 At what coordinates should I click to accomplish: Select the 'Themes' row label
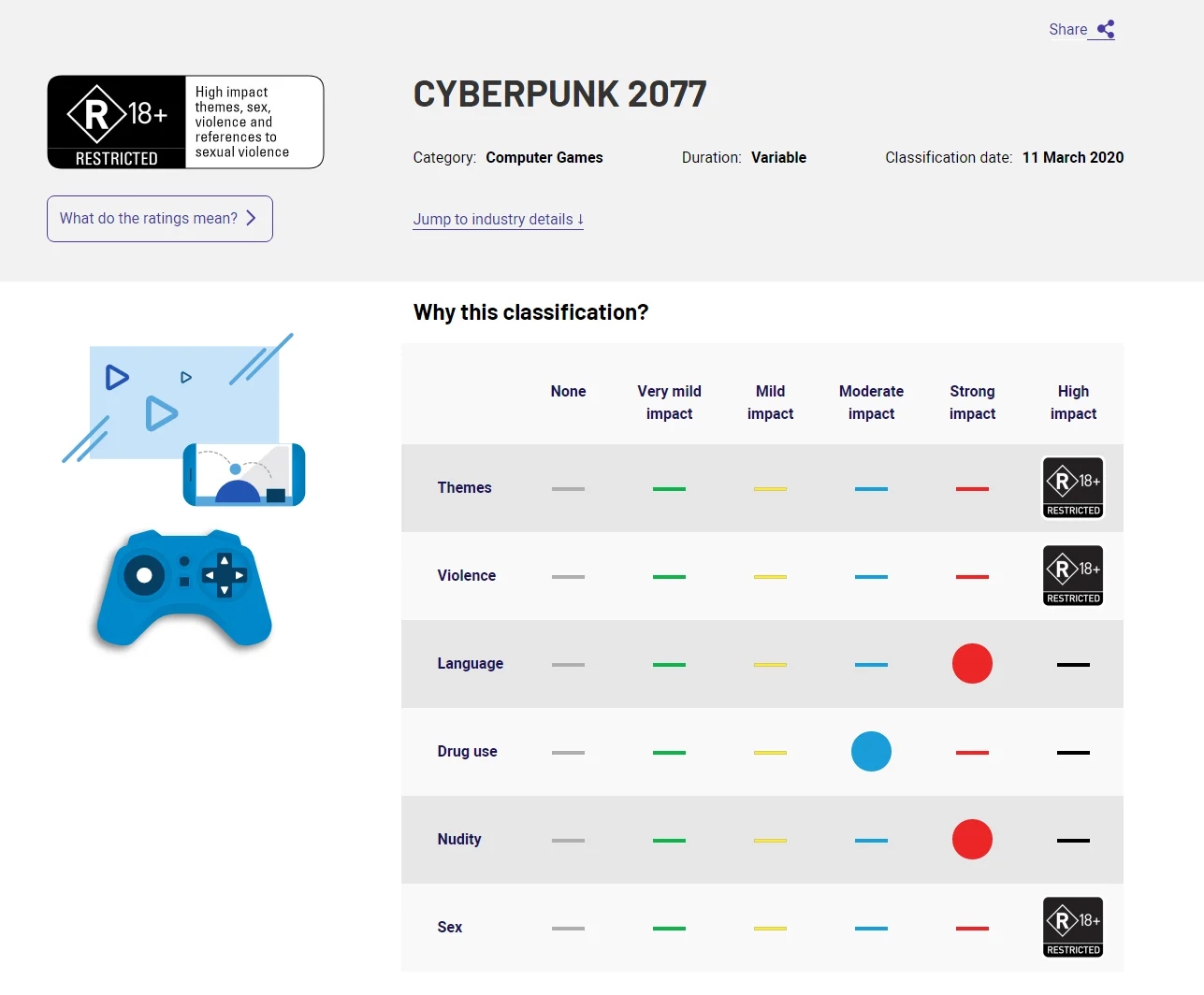[464, 487]
